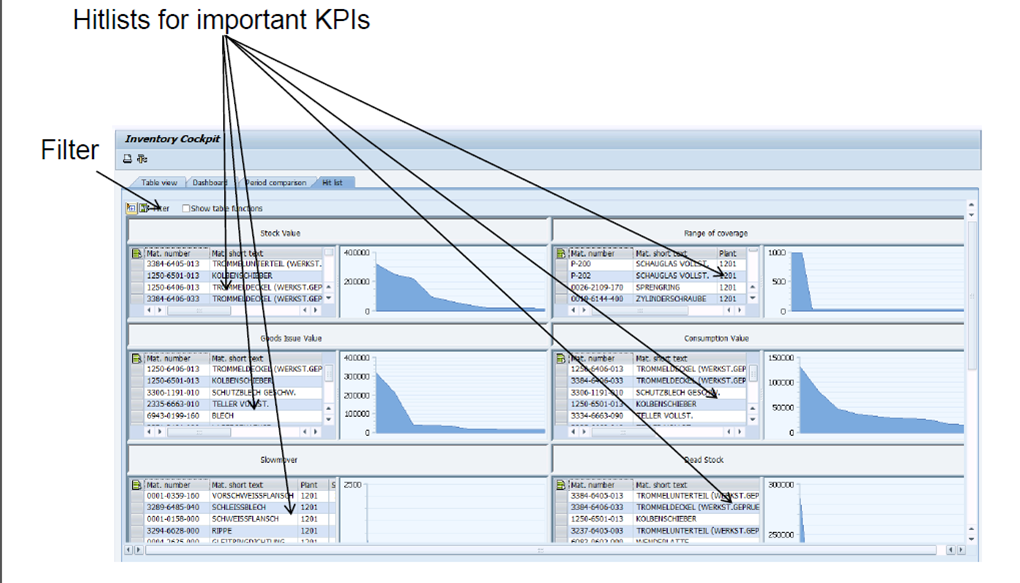Image resolution: width=1020 pixels, height=583 pixels.
Task: Click the Print icon in the toolbar
Action: [x=127, y=159]
